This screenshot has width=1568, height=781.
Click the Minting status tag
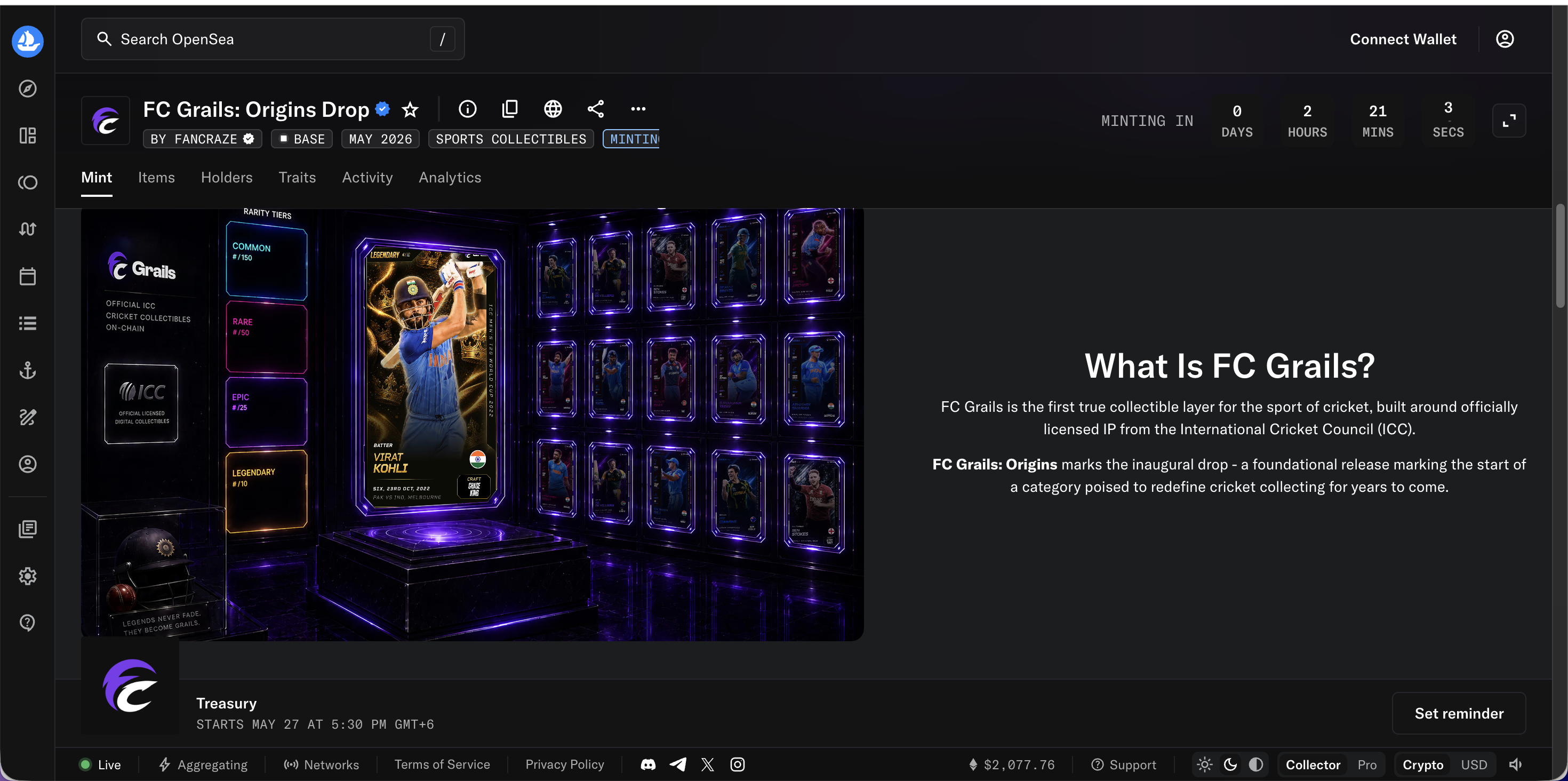click(x=631, y=139)
